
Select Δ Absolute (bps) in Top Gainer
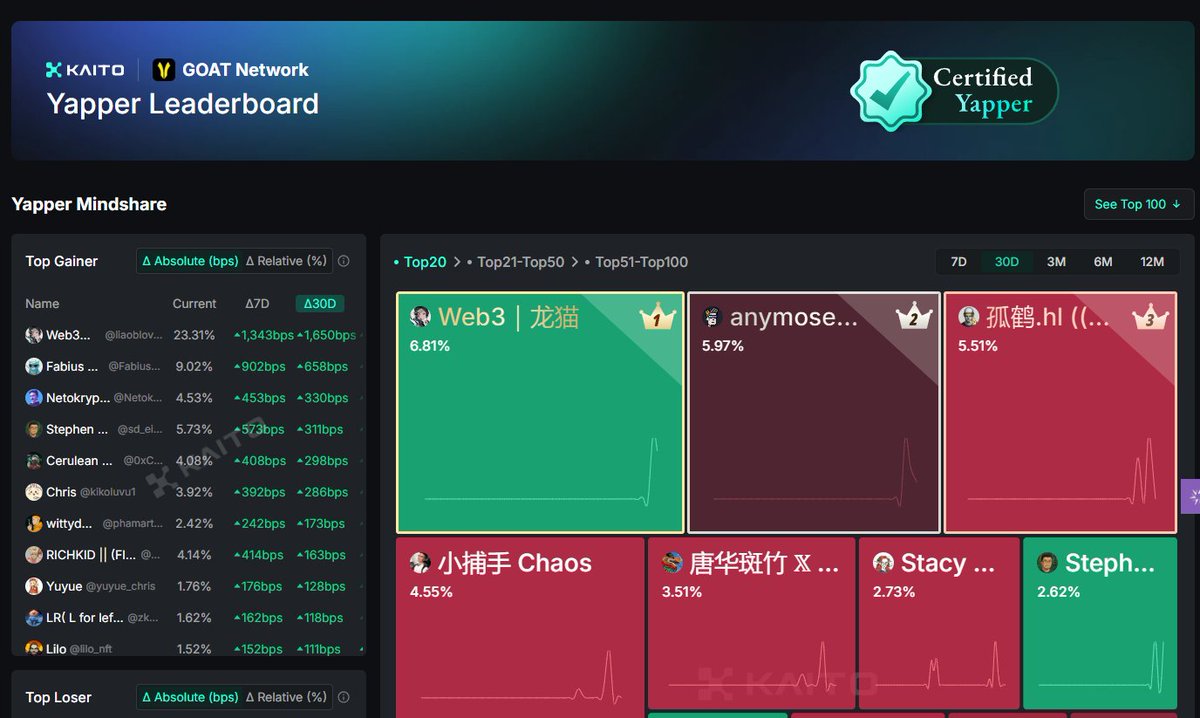[190, 261]
